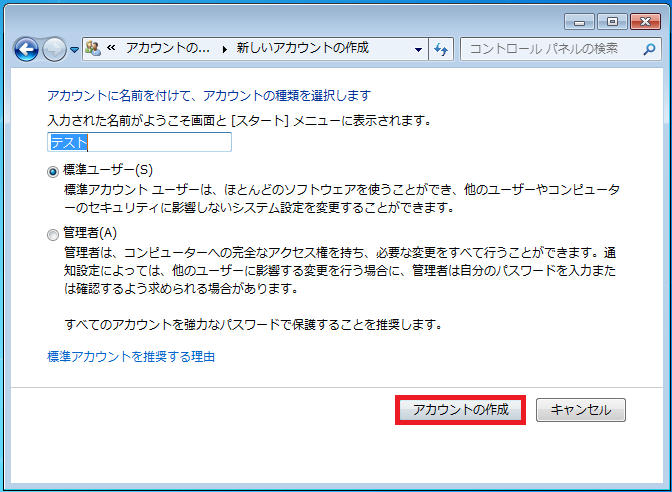Click the 新しいアカウントの作成 breadcrumb
The width and height of the screenshot is (672, 492).
tap(303, 48)
